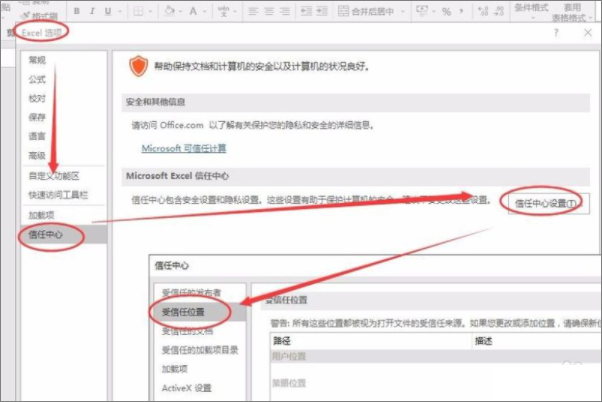Apply Percent Style format

tap(446, 12)
